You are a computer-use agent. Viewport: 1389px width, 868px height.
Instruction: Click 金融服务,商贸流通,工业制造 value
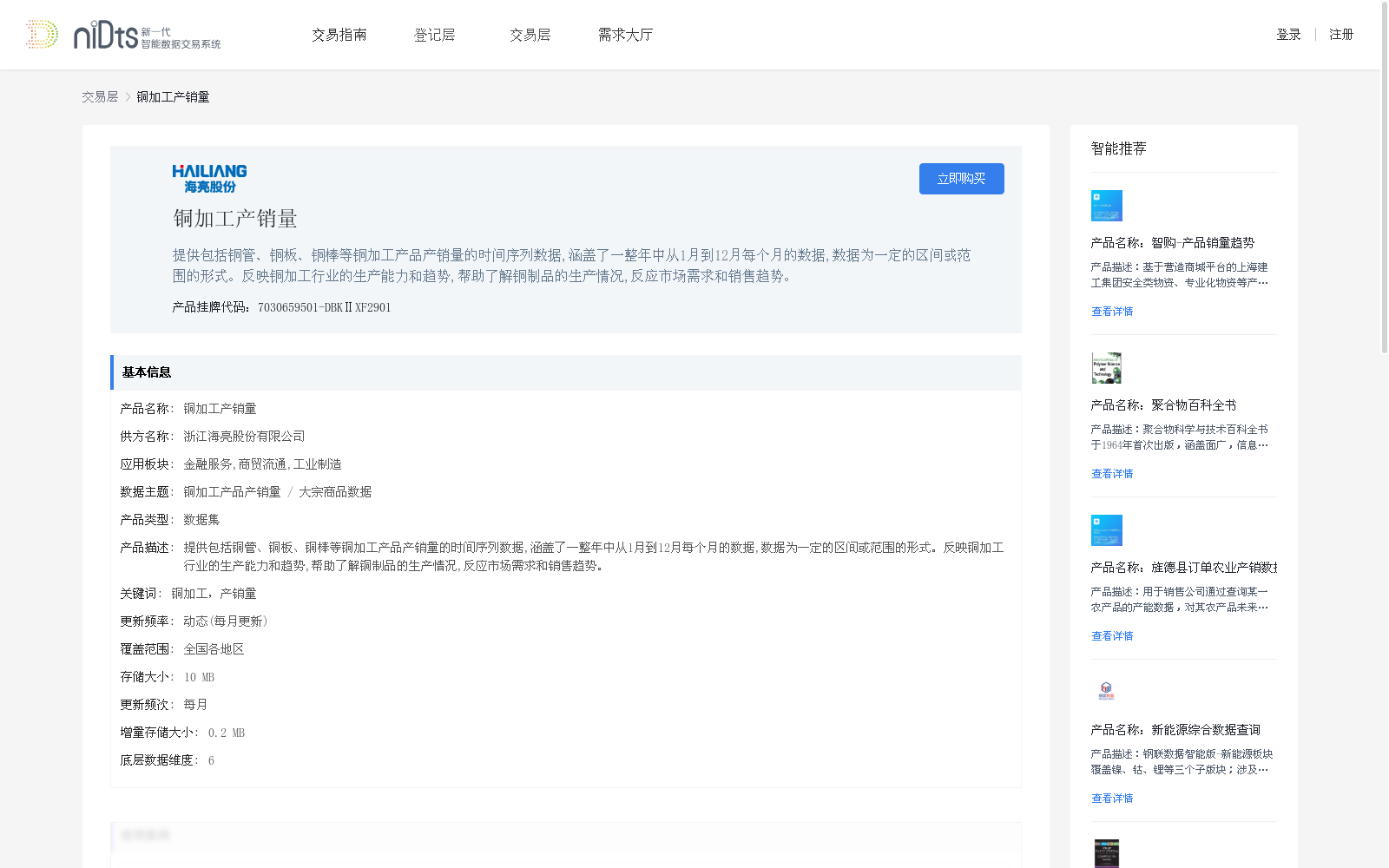coord(262,464)
